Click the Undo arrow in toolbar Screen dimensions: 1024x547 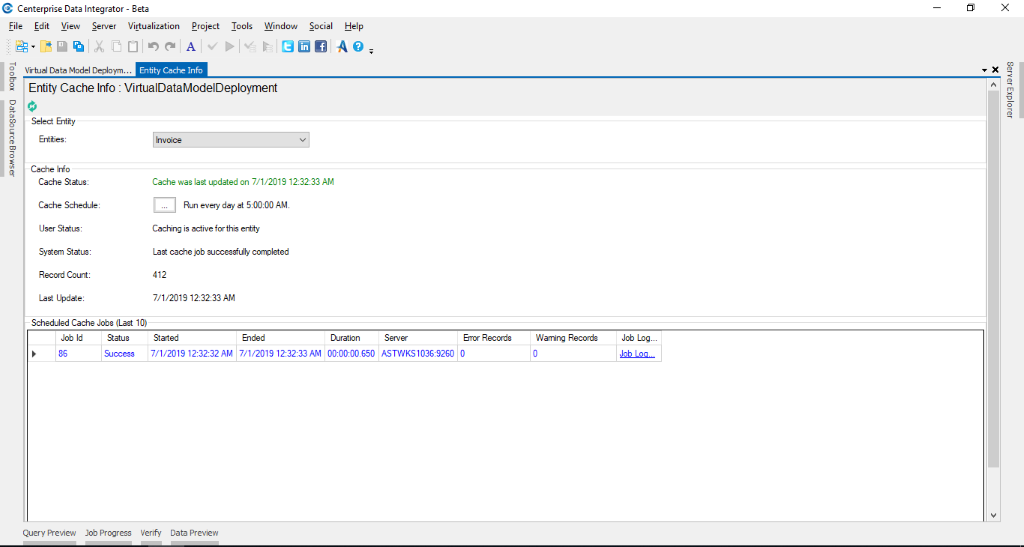[x=153, y=46]
